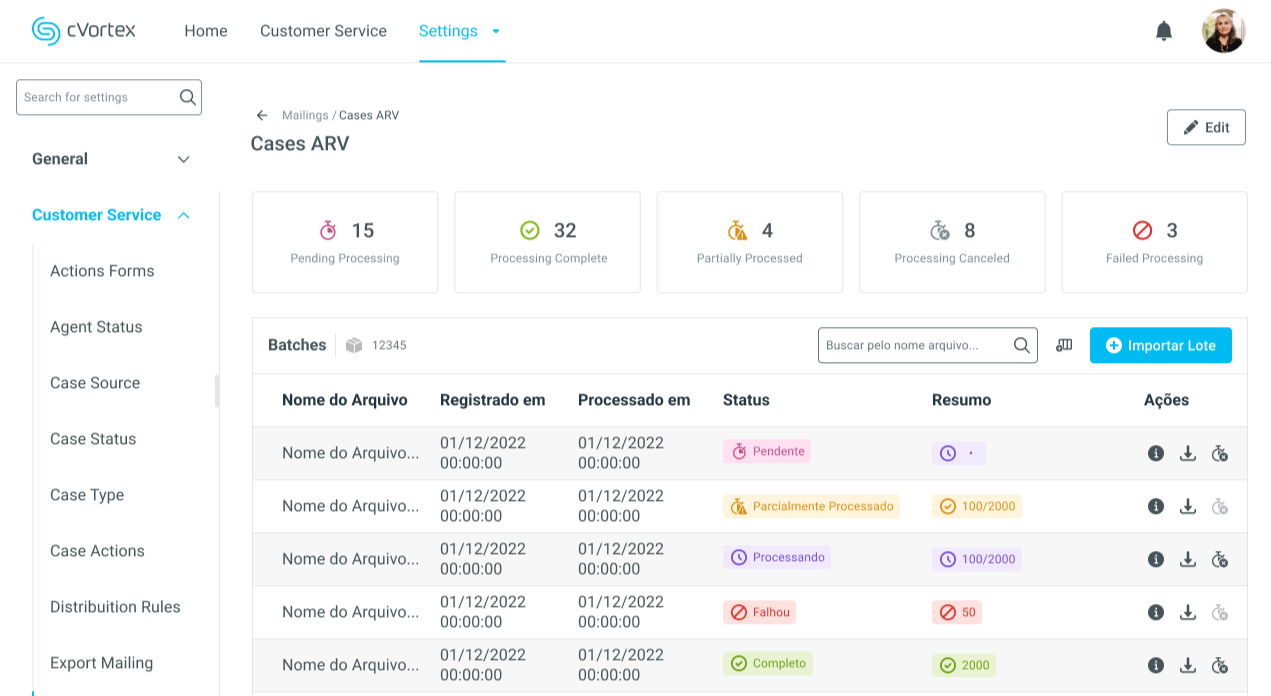
Task: Collapse the Customer Service sidebar section
Action: coord(183,215)
